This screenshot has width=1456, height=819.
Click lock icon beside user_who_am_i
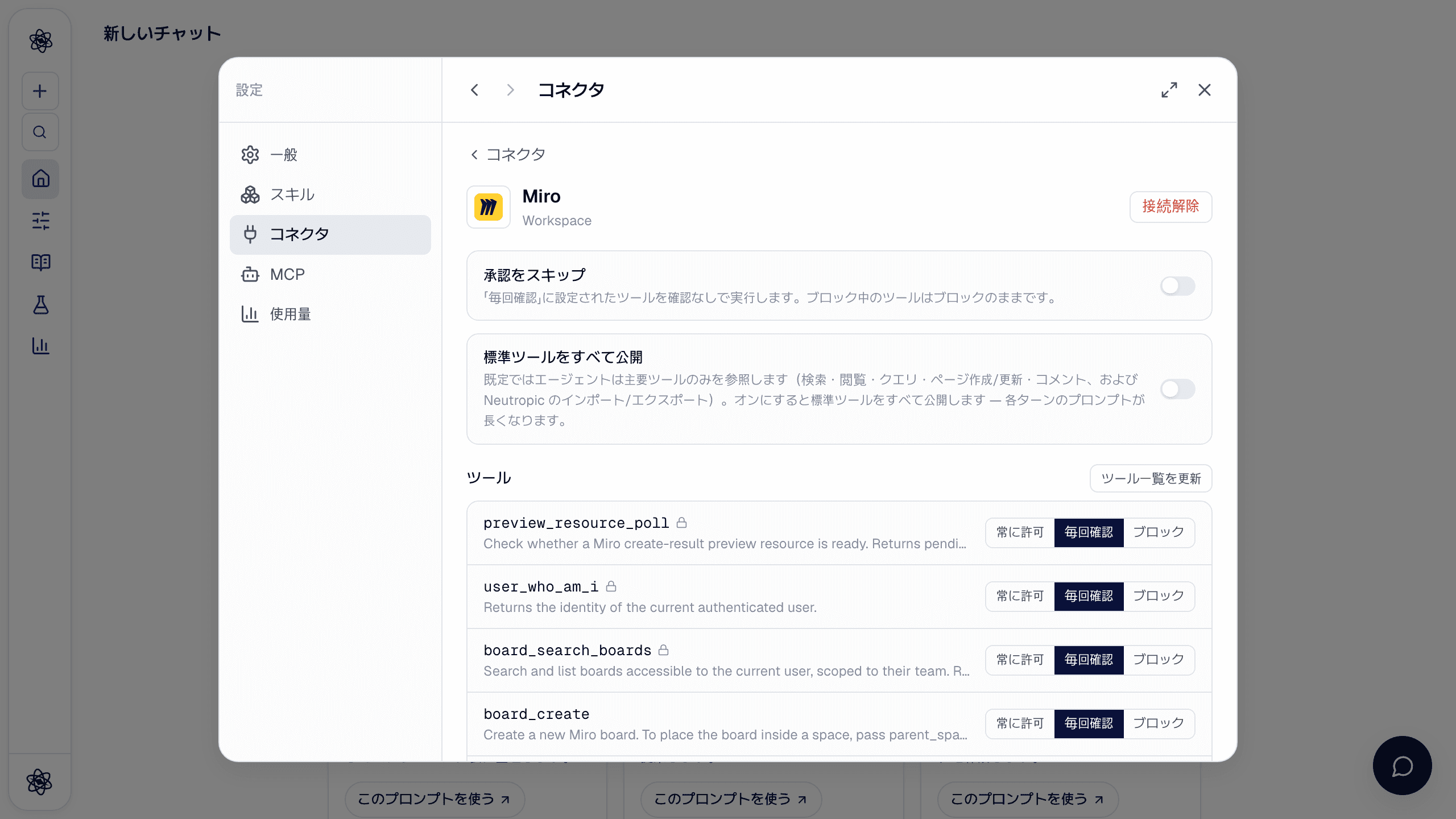pyautogui.click(x=611, y=586)
